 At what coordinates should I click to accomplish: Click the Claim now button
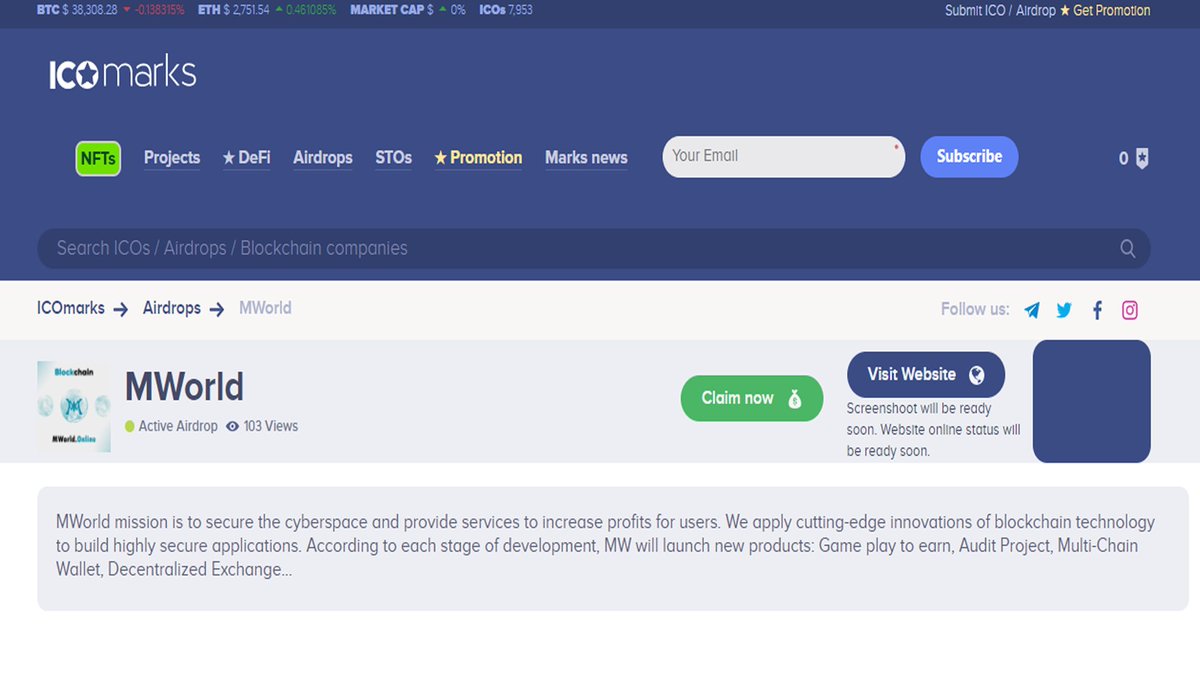(752, 398)
